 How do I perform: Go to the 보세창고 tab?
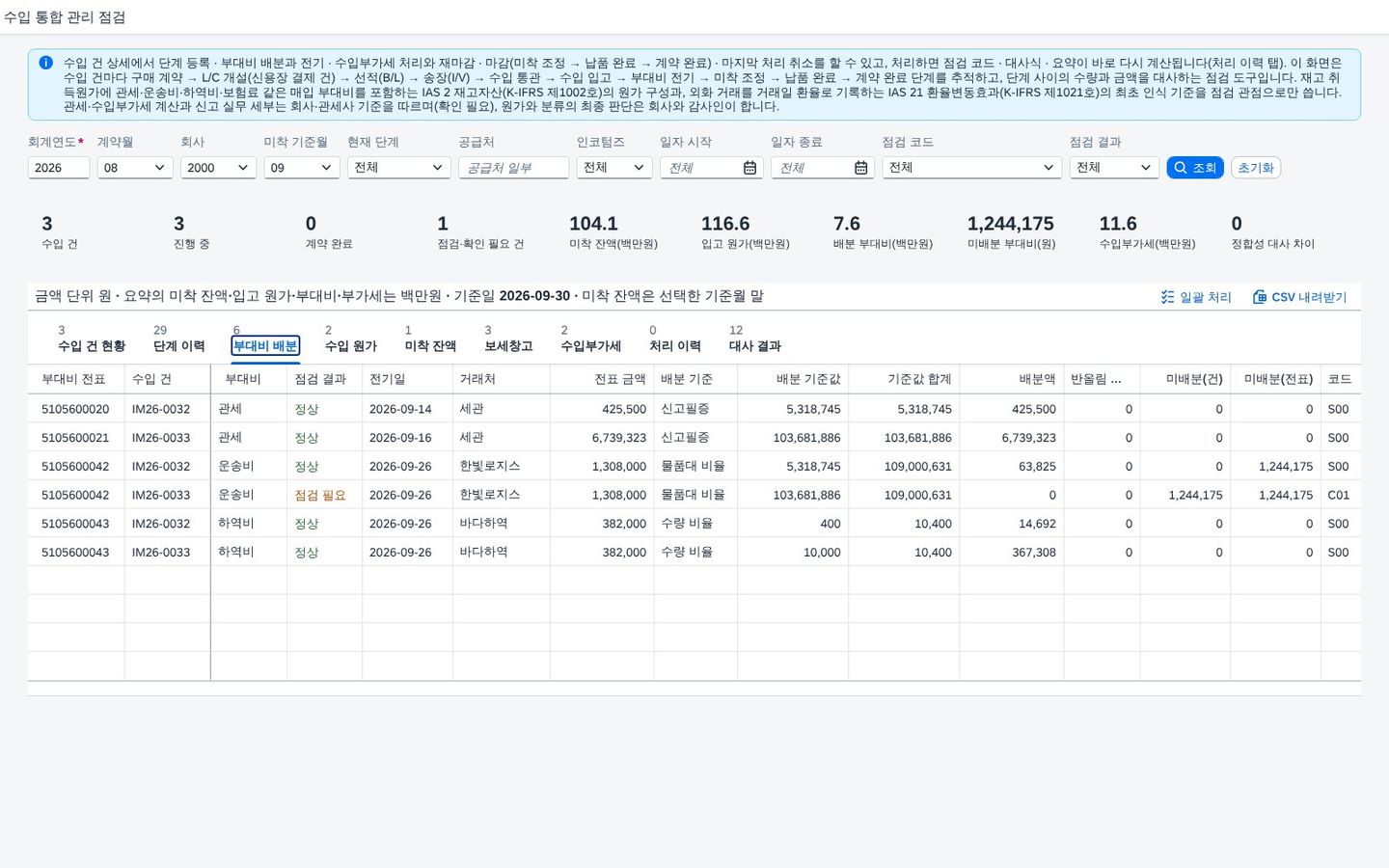click(508, 346)
